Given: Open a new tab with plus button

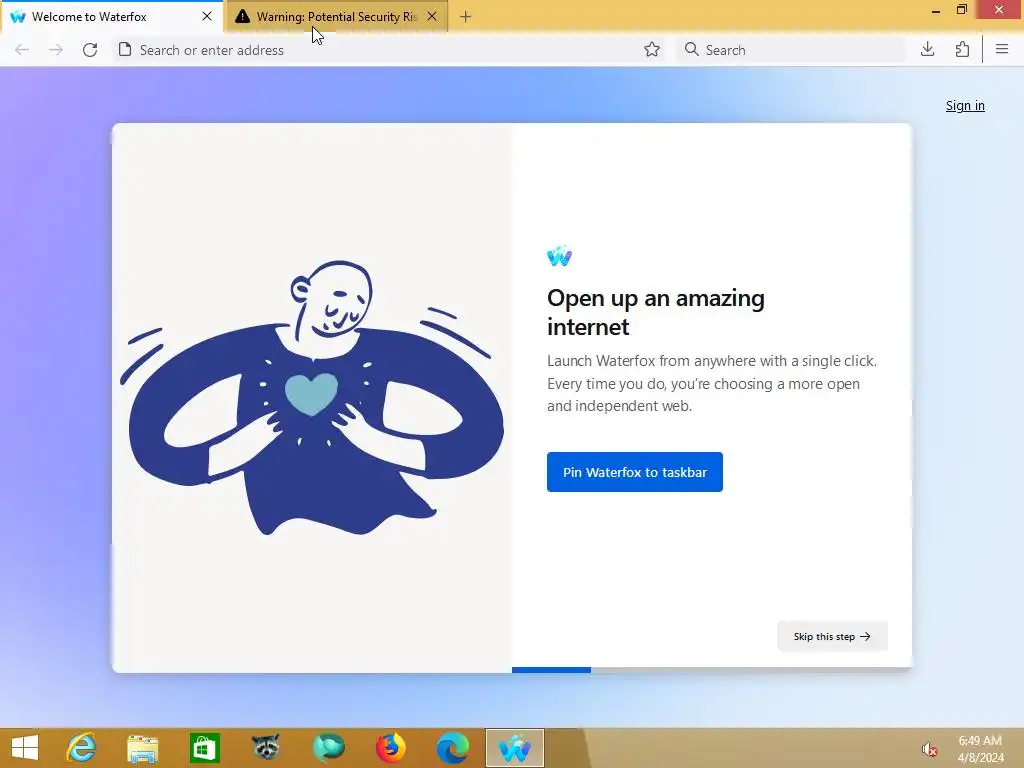Looking at the screenshot, I should point(466,17).
